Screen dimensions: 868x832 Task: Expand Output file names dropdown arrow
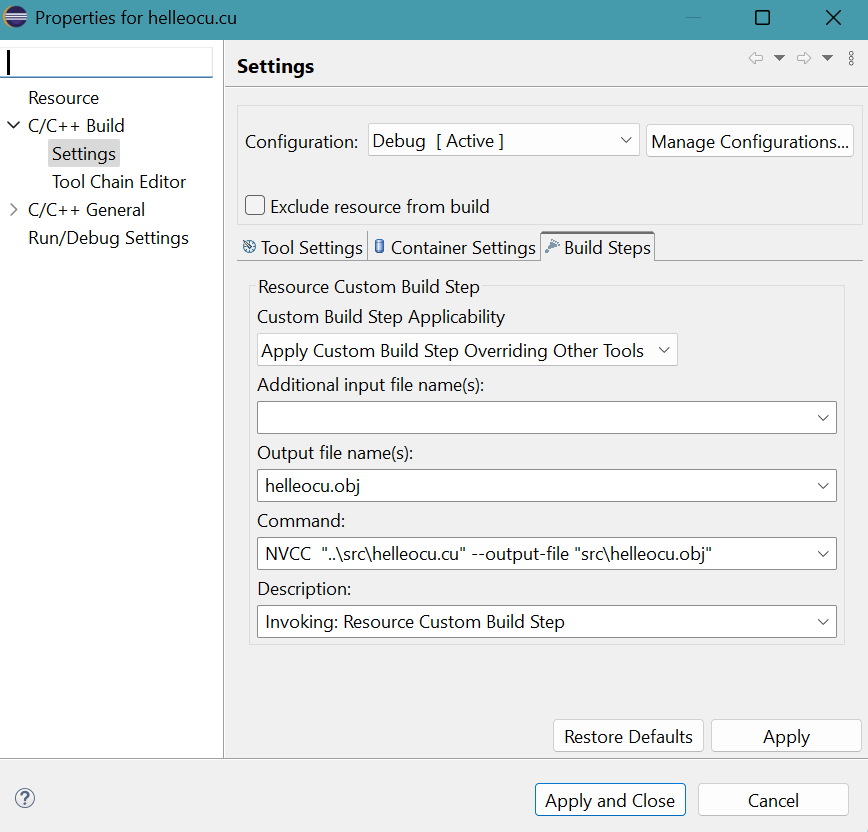tap(823, 486)
